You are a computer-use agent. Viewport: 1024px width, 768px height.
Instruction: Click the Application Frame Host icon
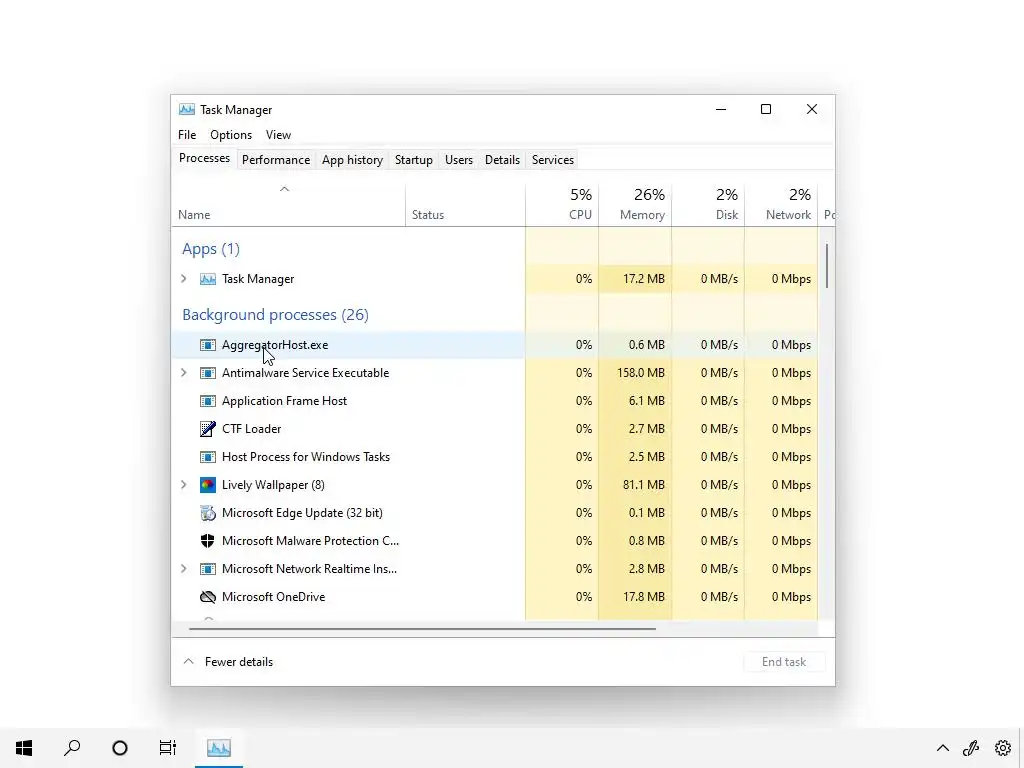coord(208,401)
